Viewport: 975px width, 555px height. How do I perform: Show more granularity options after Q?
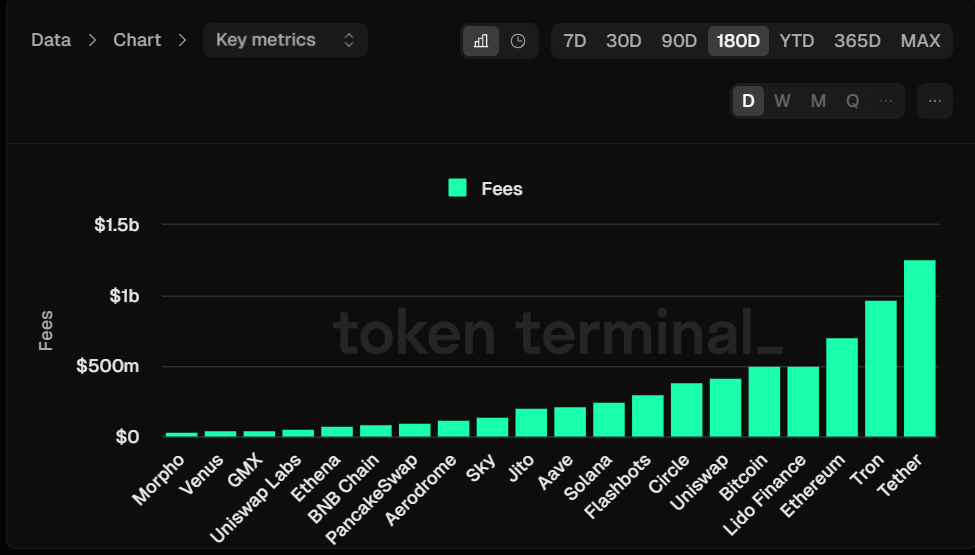coord(886,101)
